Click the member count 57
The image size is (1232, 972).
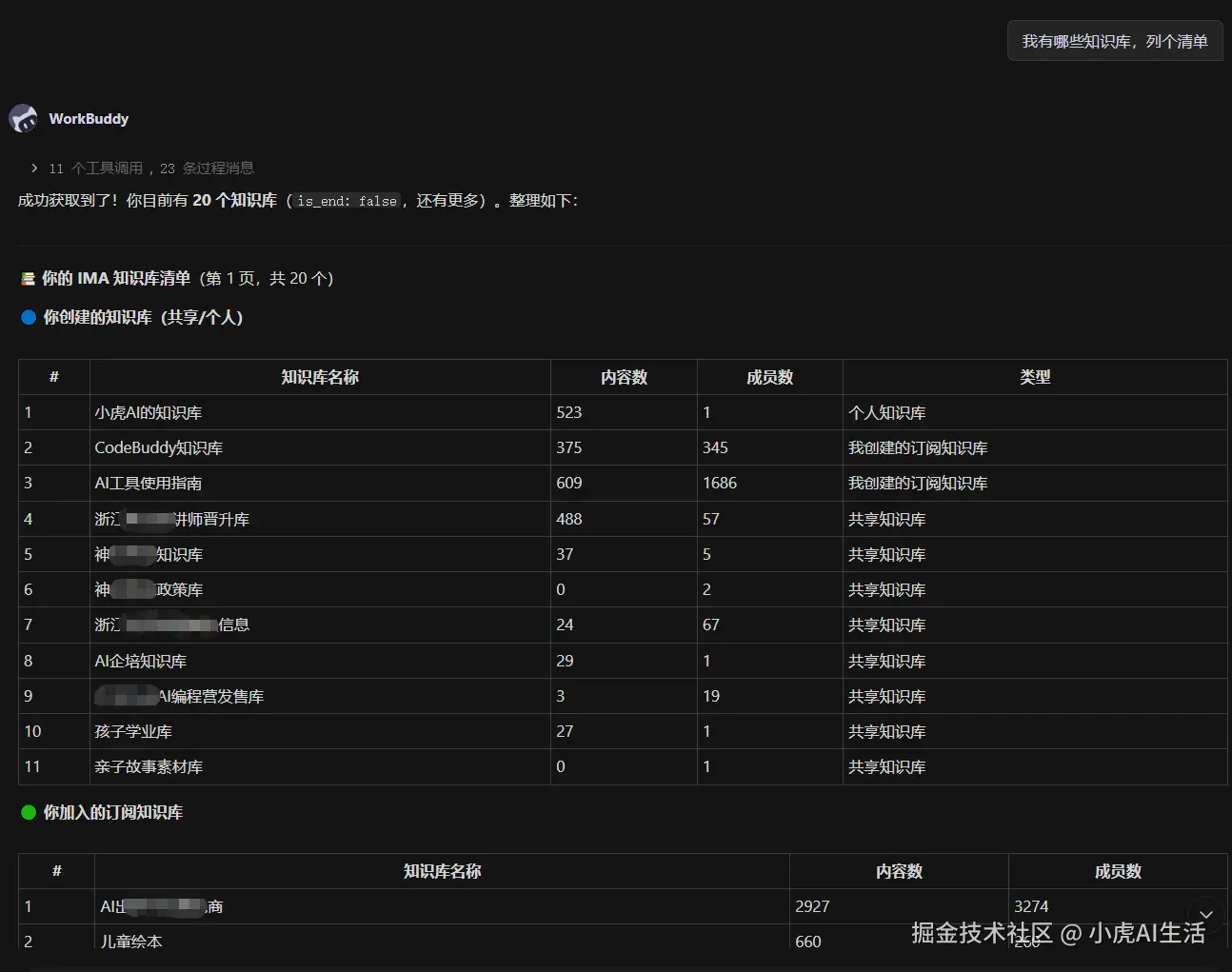711,520
